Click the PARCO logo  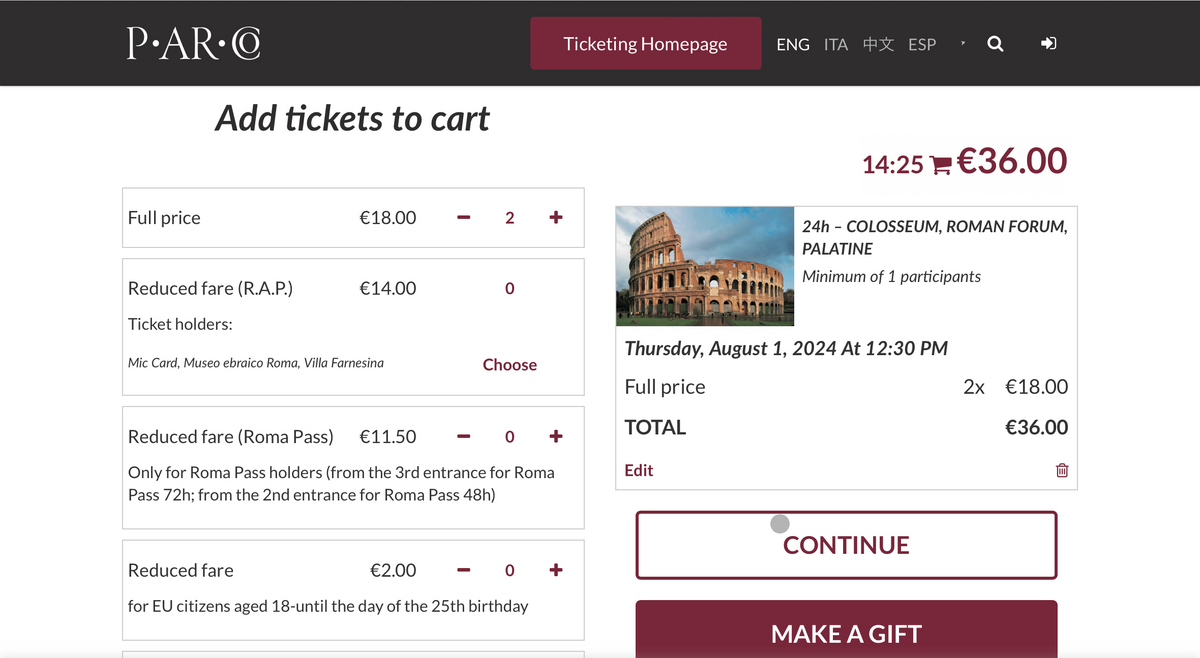coord(193,43)
